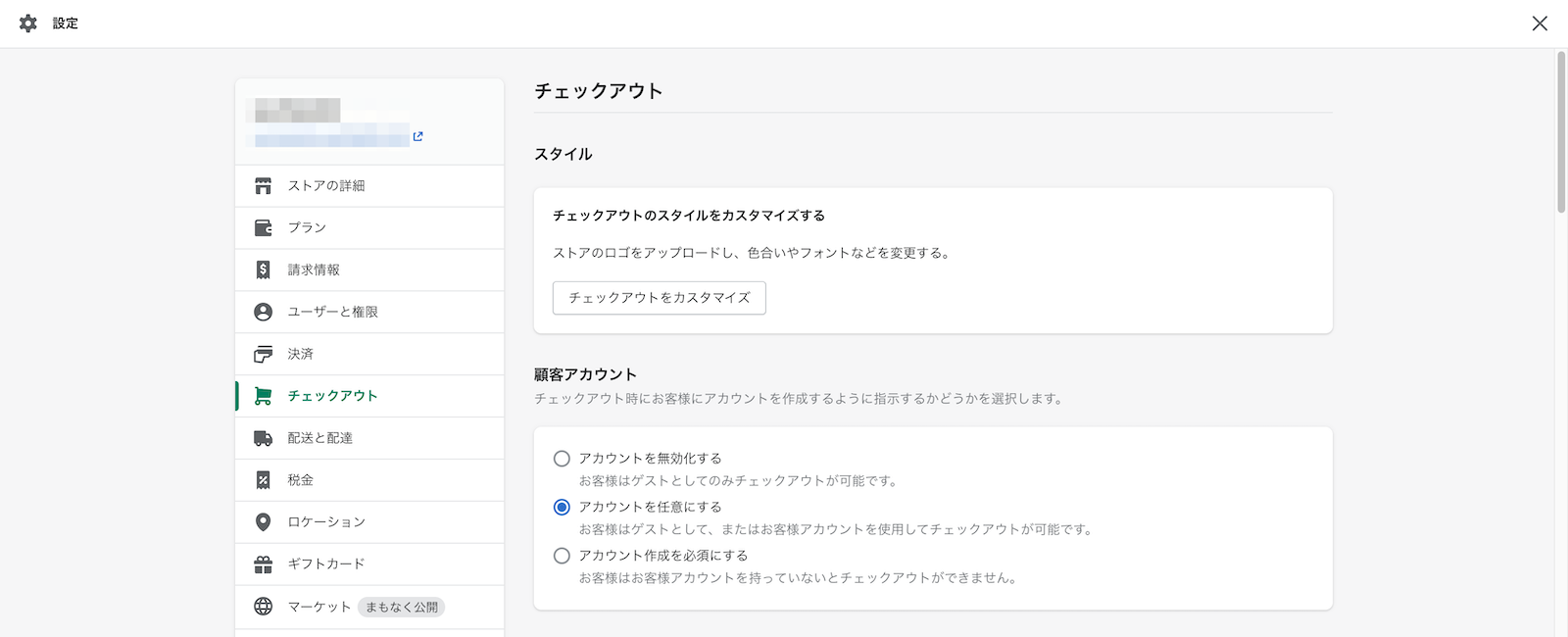The image size is (1568, 637).
Task: Click the receipt icon beside 請求情報
Action: click(263, 270)
